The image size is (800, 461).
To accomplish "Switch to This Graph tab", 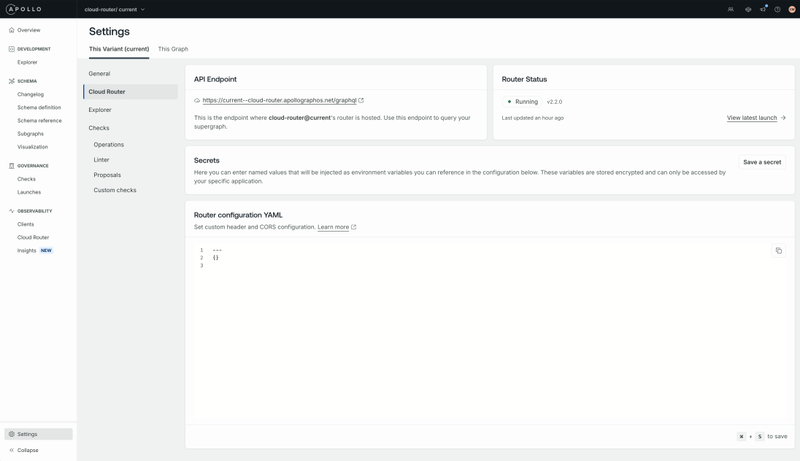I will [173, 49].
